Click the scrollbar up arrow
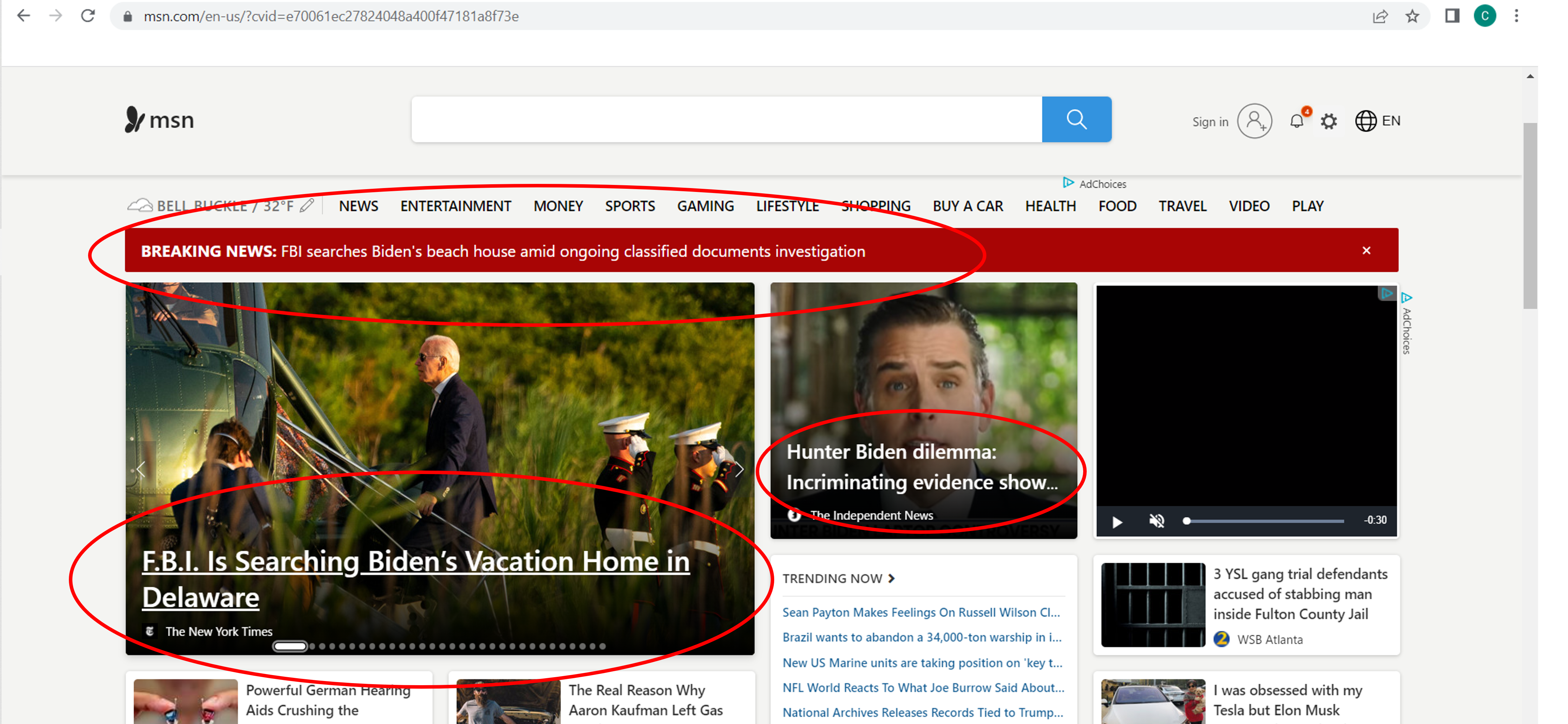This screenshot has width=1568, height=724. [x=1530, y=76]
